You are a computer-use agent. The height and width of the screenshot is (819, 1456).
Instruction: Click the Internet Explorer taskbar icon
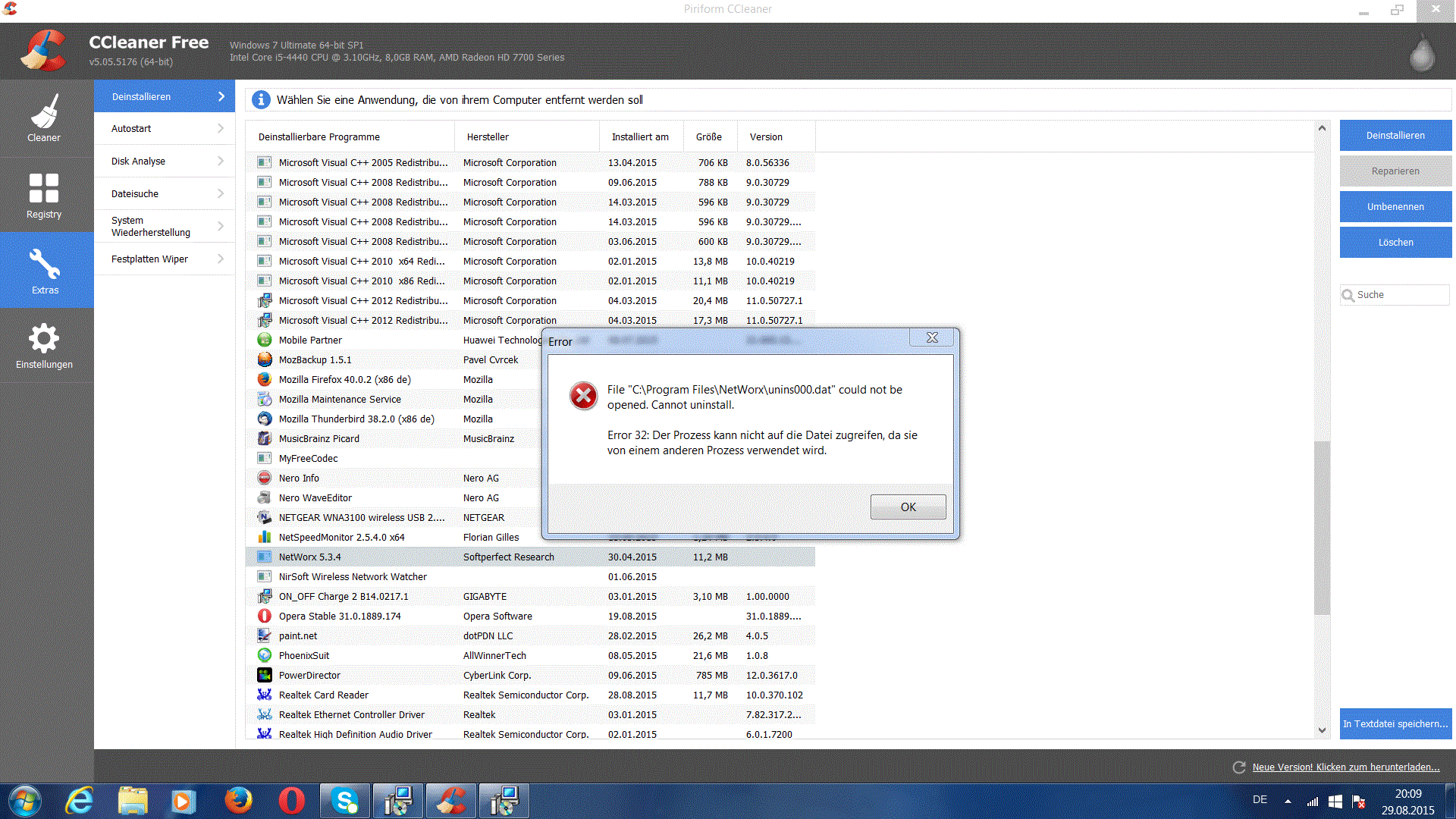click(x=80, y=801)
